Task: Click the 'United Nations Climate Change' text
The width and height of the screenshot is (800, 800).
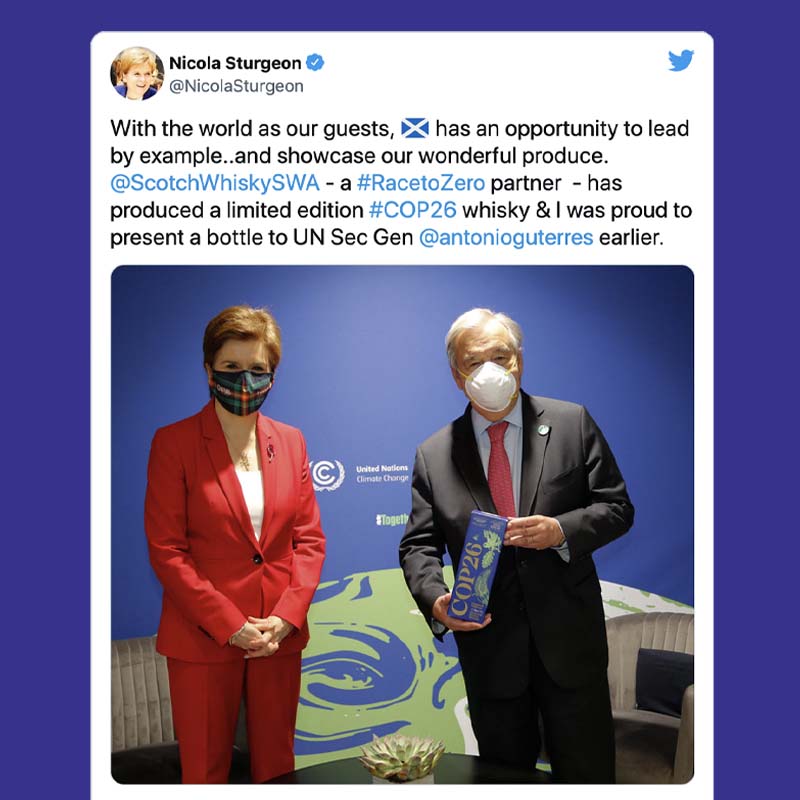Action: pyautogui.click(x=382, y=473)
